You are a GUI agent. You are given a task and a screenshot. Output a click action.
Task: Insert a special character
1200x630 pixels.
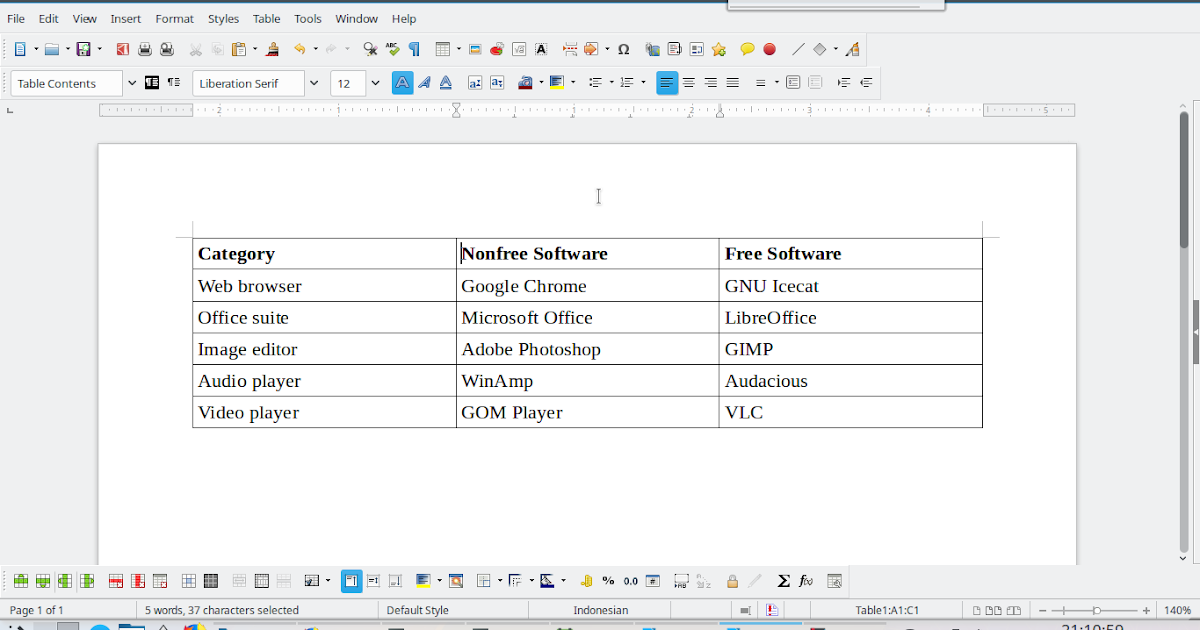point(623,48)
